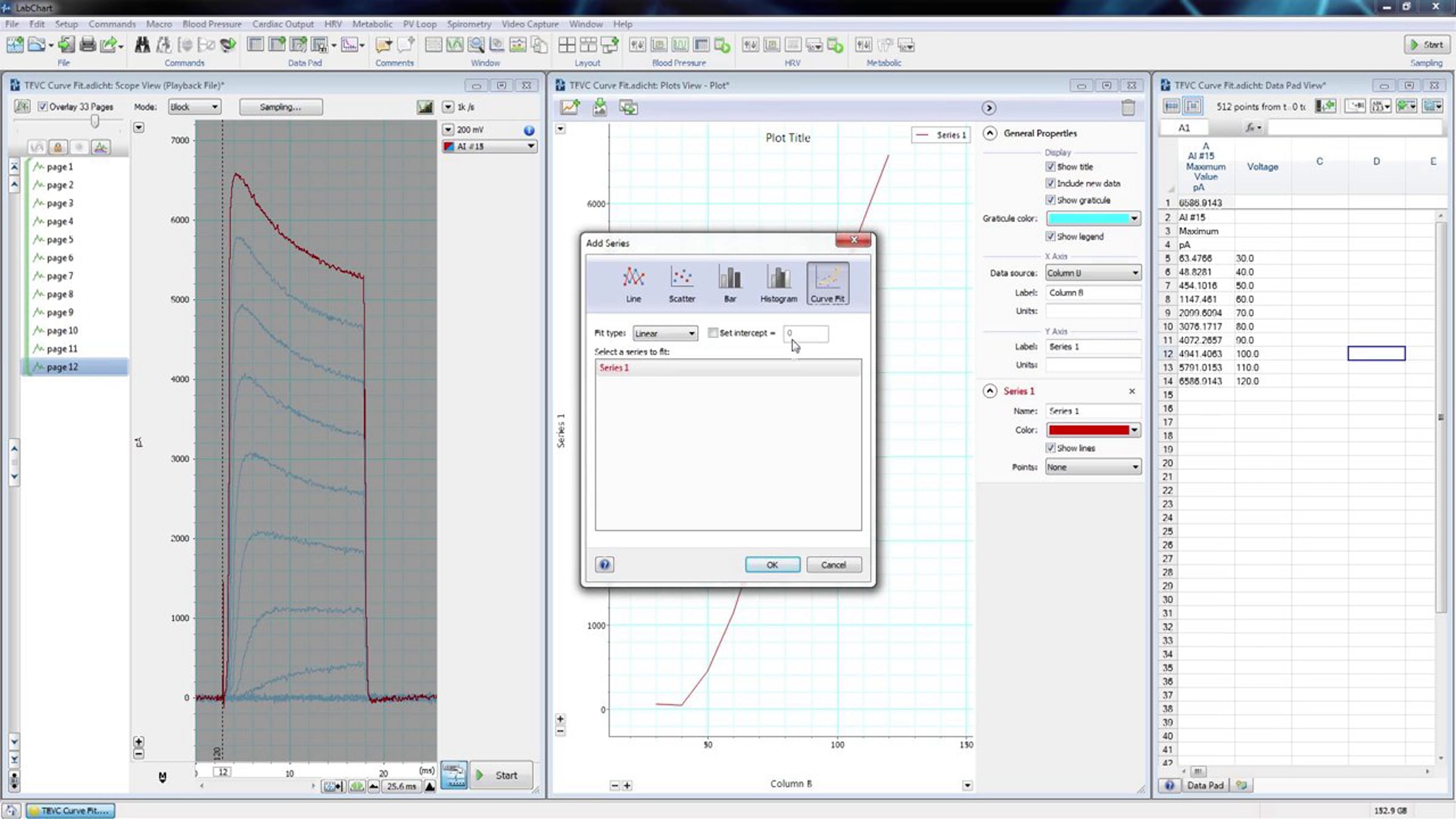Open the Setup menu

click(66, 24)
